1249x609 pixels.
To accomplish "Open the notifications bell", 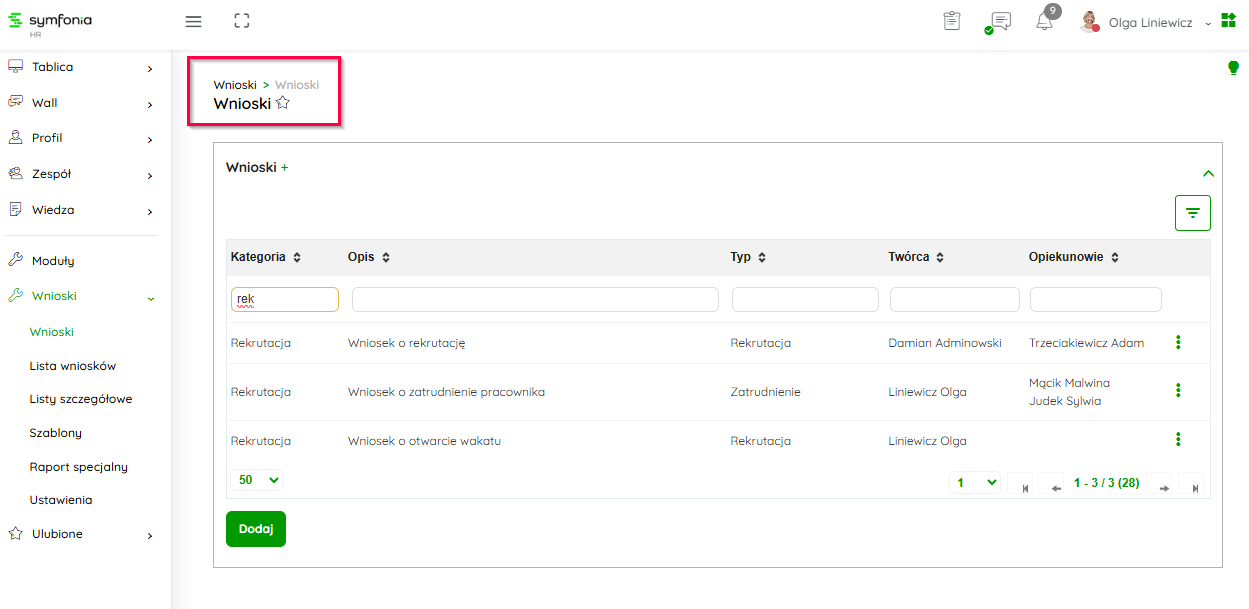I will 1044,21.
